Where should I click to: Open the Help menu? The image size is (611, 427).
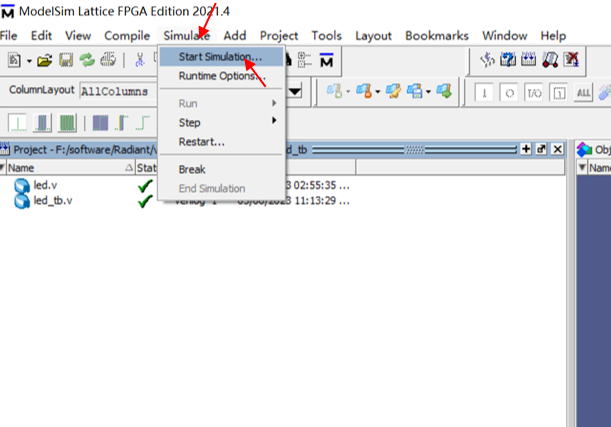553,36
